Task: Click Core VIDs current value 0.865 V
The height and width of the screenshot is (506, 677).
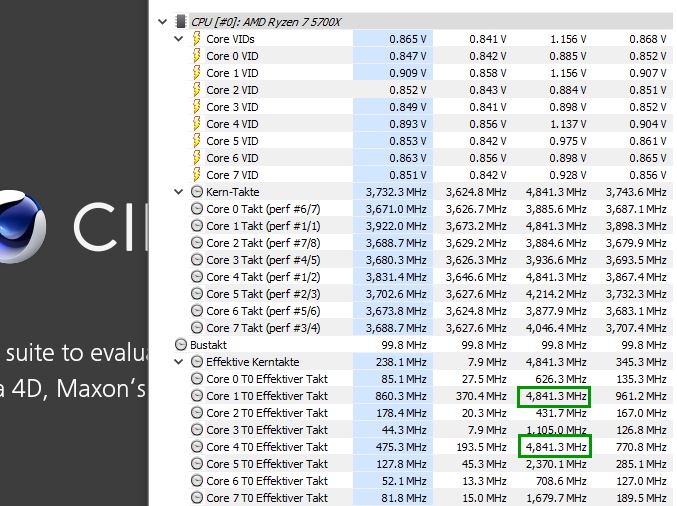Action: click(x=408, y=39)
